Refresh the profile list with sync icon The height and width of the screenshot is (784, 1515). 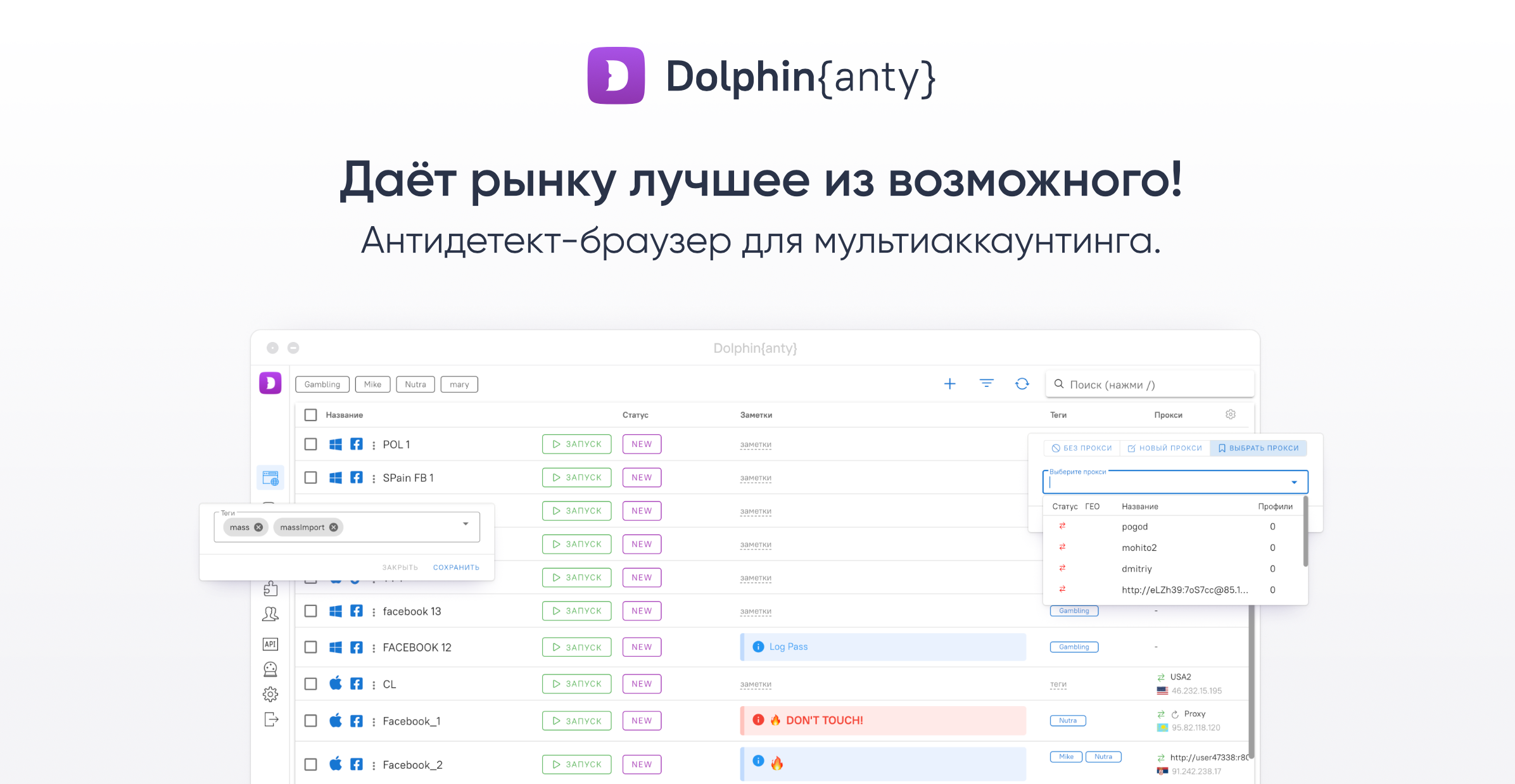1022,384
